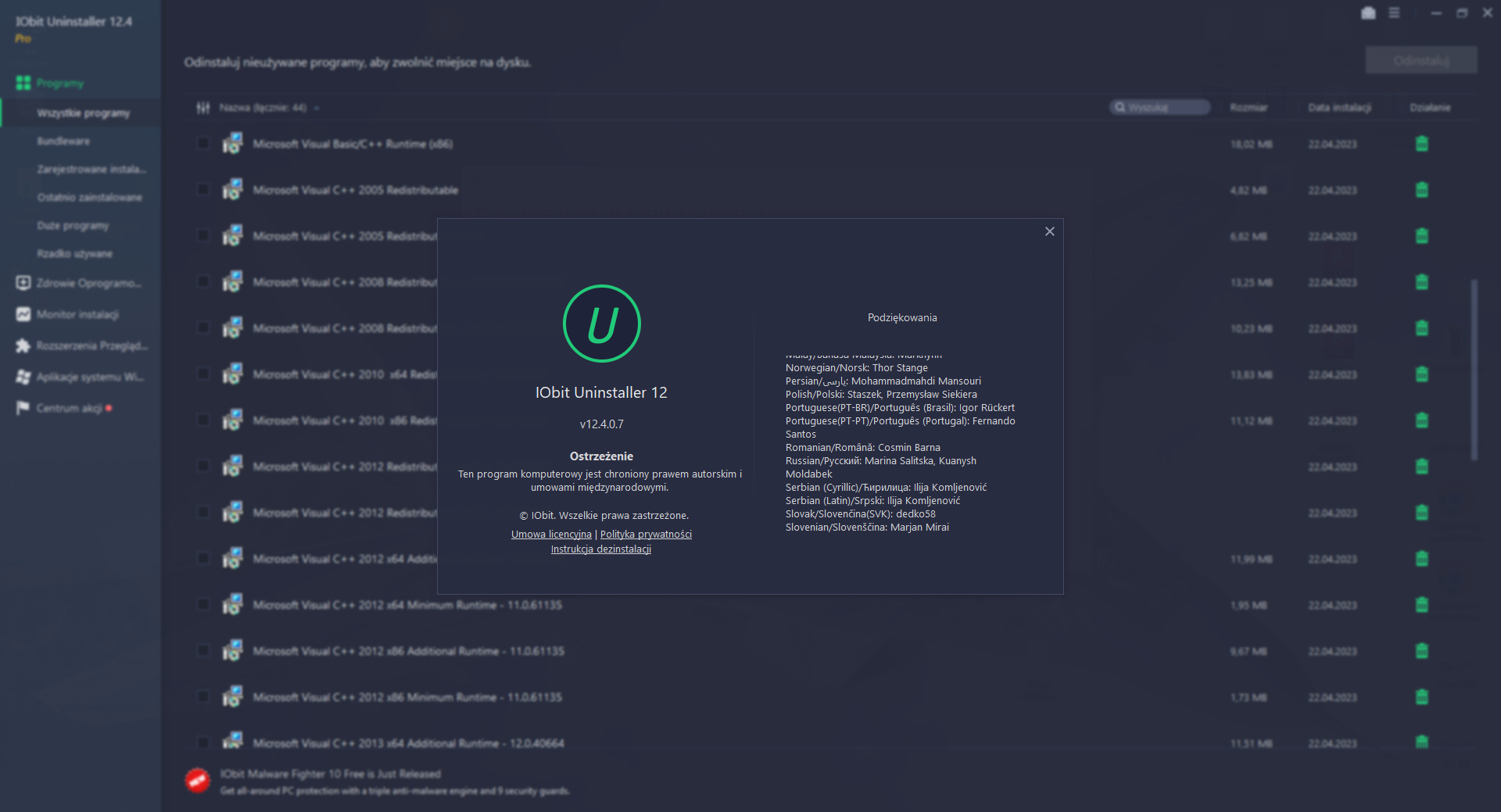Check the Visual C++ 2010 x86 Redist checkbox
The height and width of the screenshot is (812, 1501).
click(203, 420)
